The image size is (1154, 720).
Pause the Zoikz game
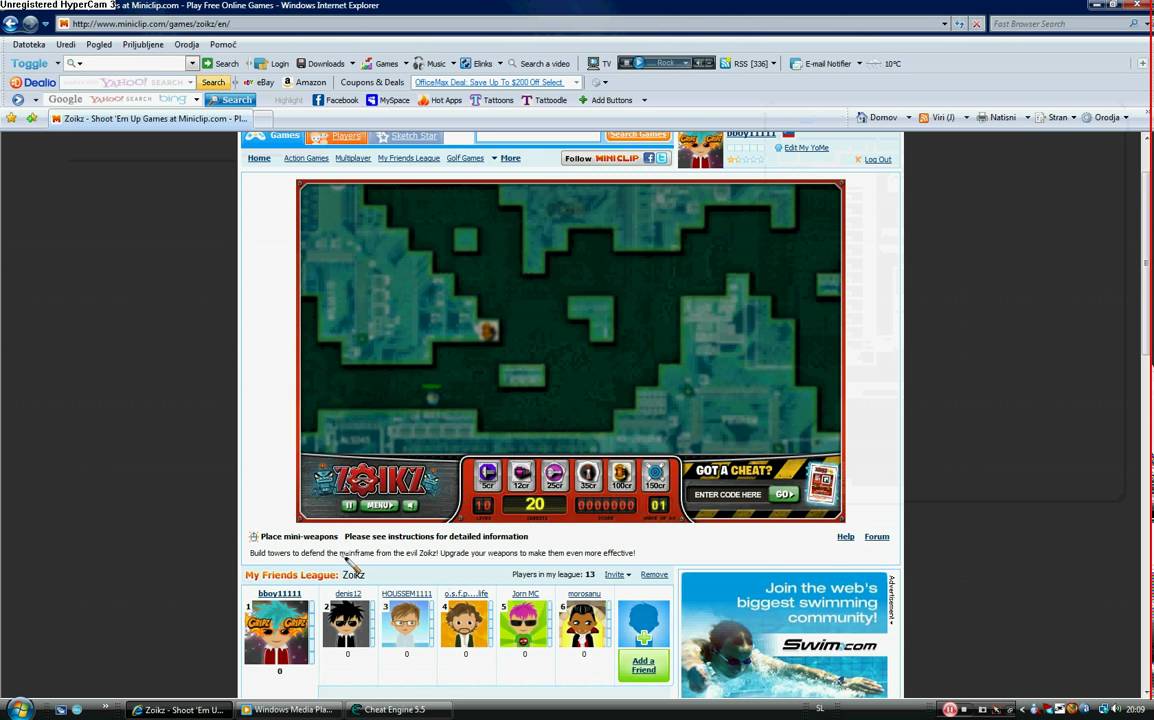(x=349, y=506)
